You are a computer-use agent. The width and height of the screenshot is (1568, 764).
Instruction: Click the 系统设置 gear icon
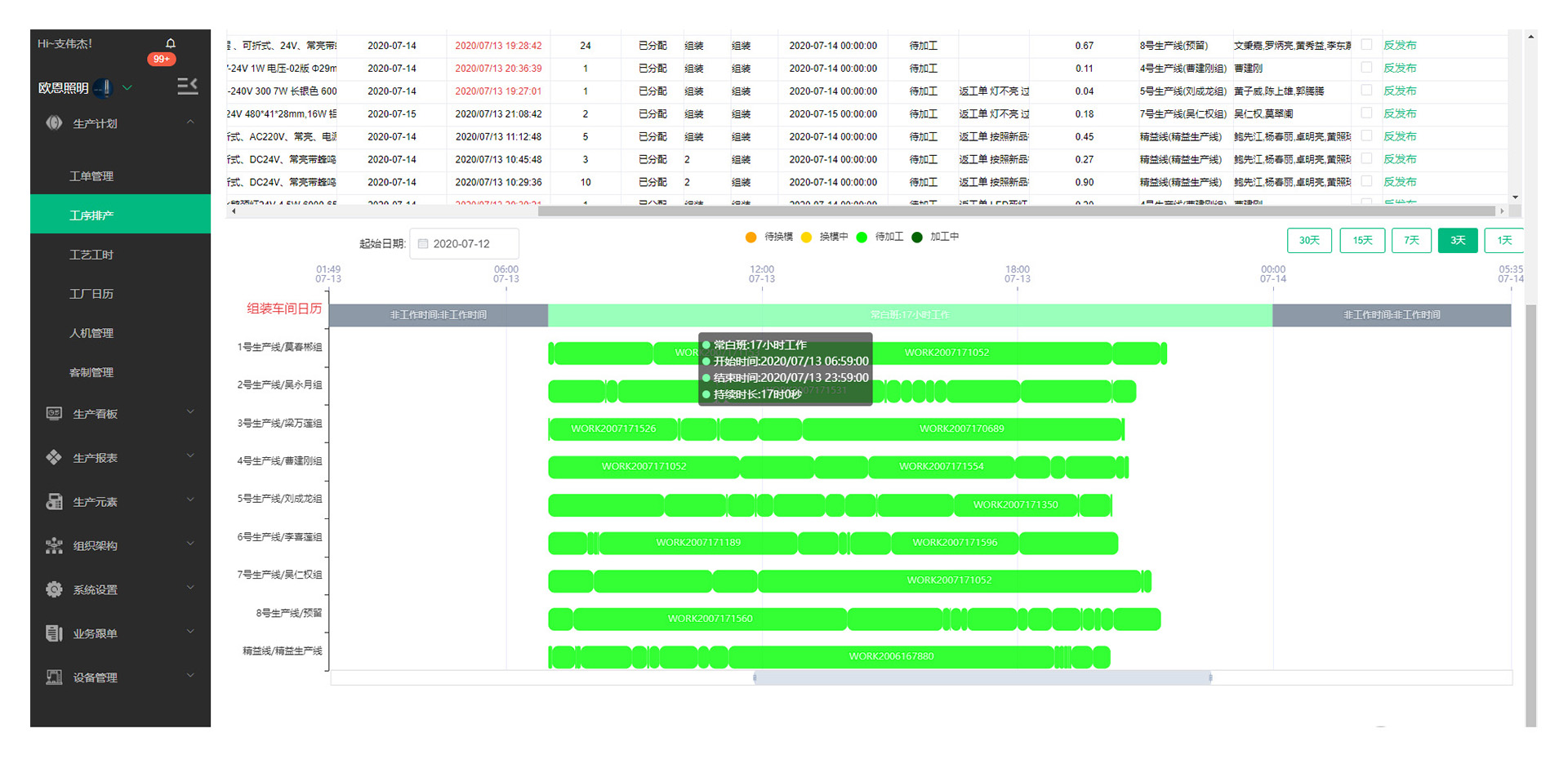(54, 589)
